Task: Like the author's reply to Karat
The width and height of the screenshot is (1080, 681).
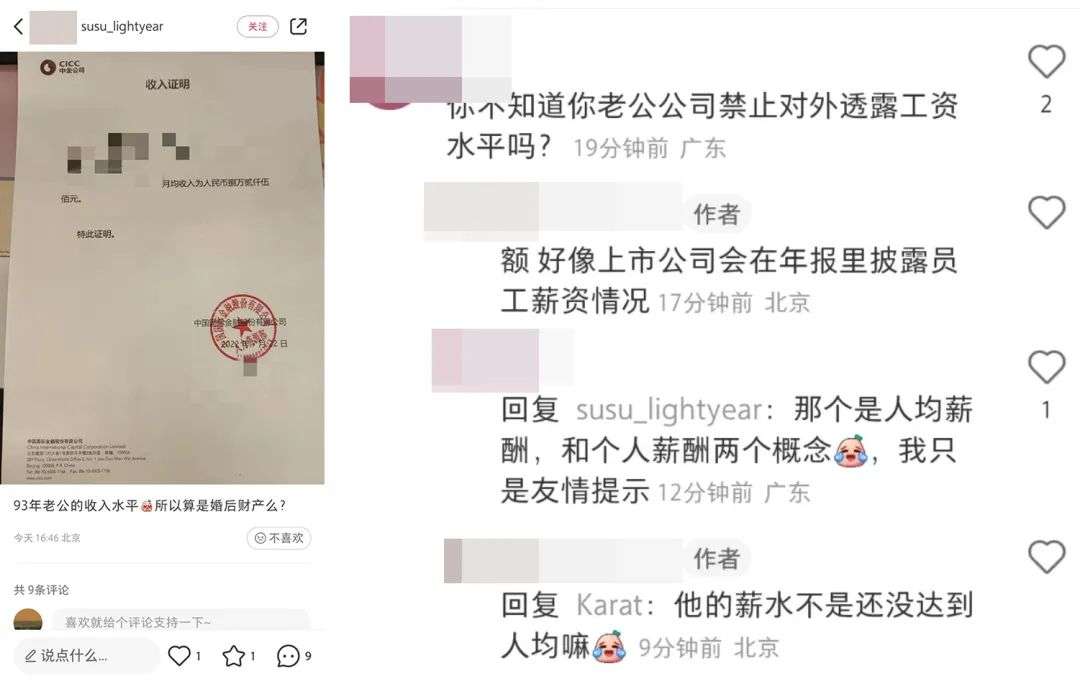Action: pyautogui.click(x=1046, y=556)
